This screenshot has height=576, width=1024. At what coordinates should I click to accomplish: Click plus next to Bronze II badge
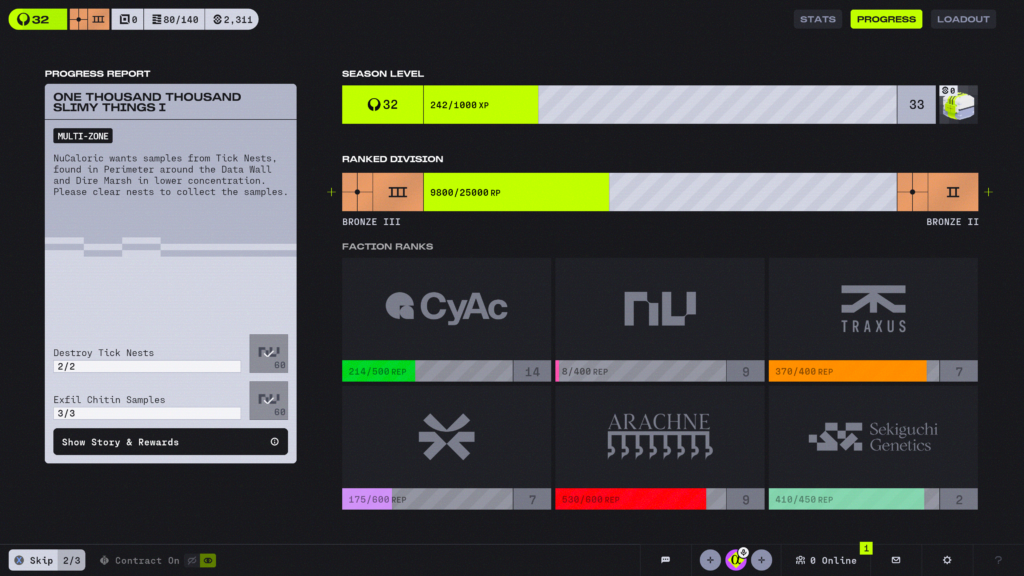pyautogui.click(x=988, y=192)
